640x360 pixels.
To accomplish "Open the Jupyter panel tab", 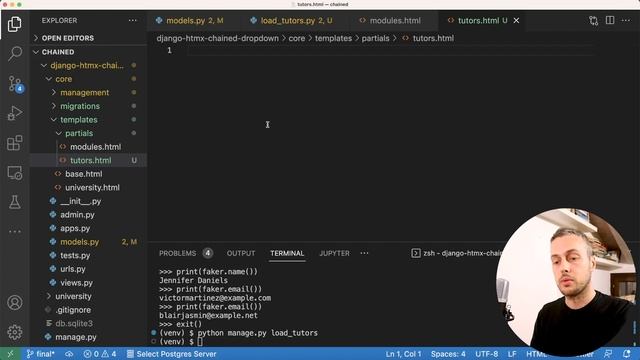I will tap(334, 253).
